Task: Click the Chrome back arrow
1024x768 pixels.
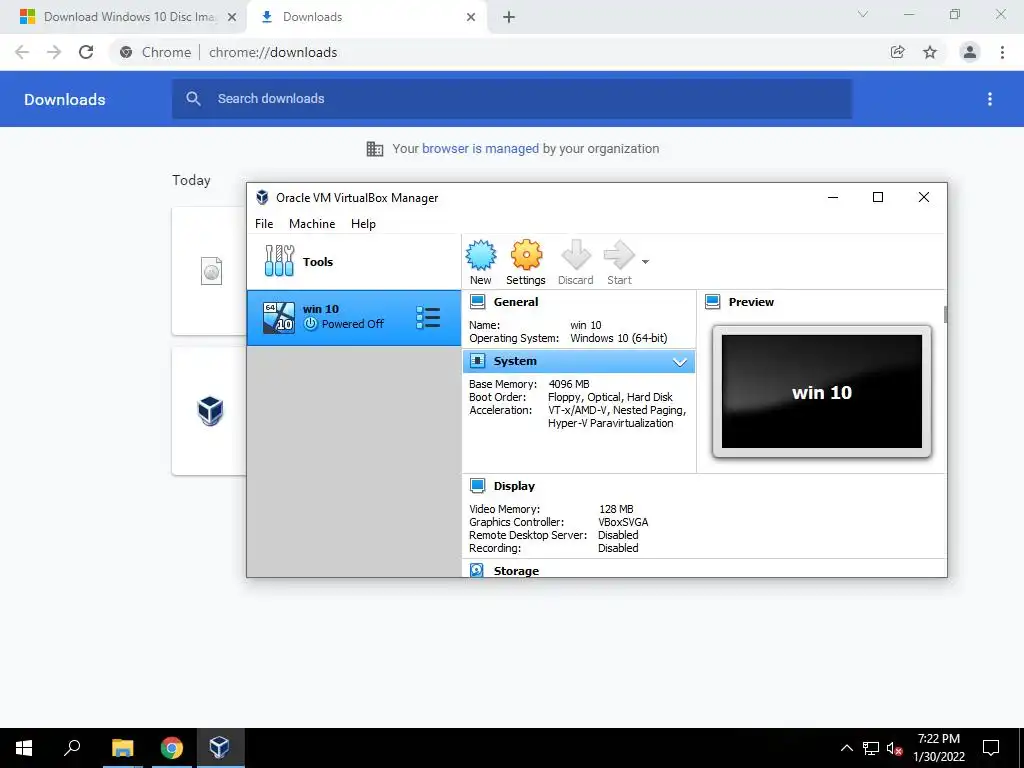Action: [x=22, y=52]
